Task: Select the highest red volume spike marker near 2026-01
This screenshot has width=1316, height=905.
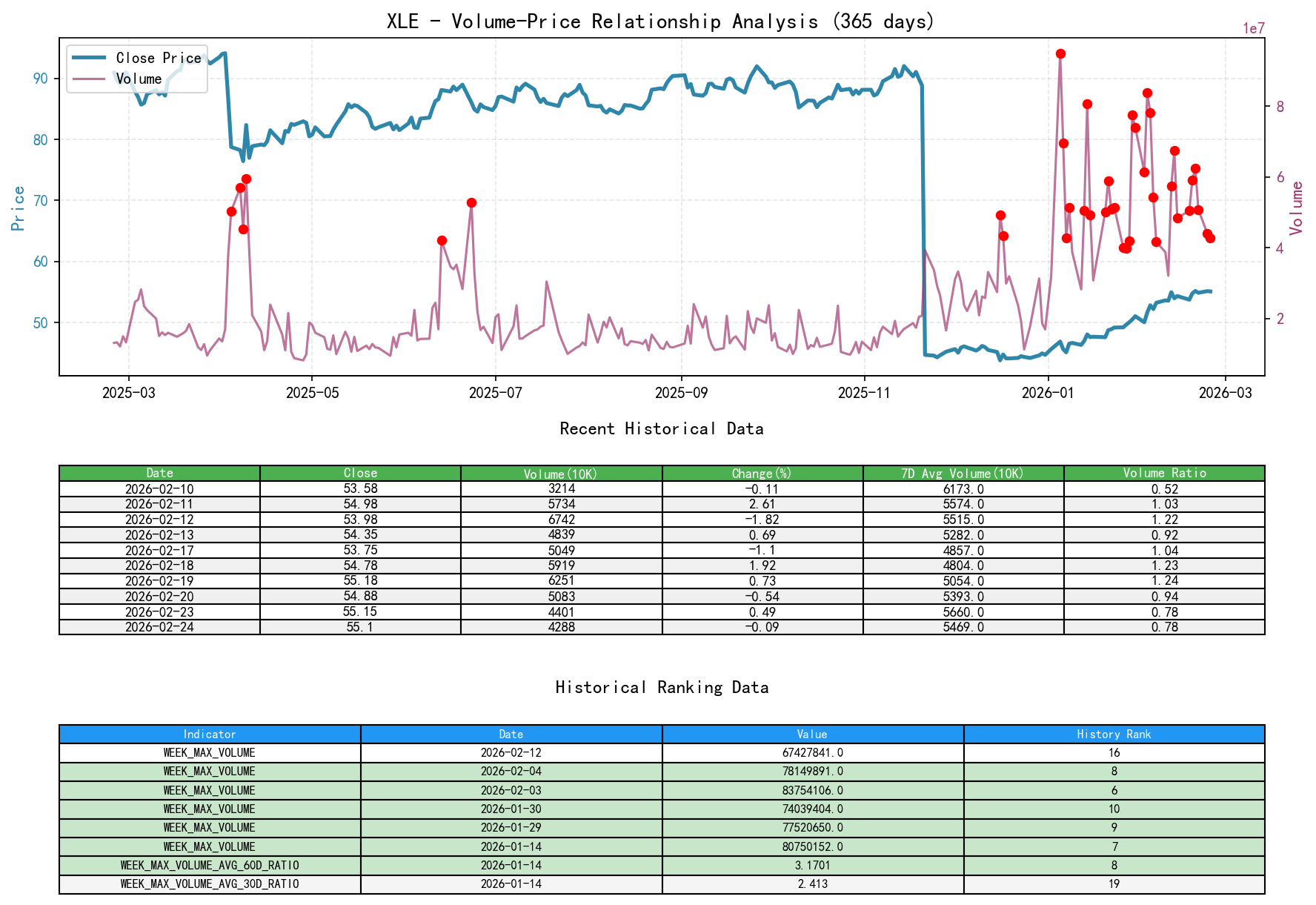Action: (x=1060, y=53)
